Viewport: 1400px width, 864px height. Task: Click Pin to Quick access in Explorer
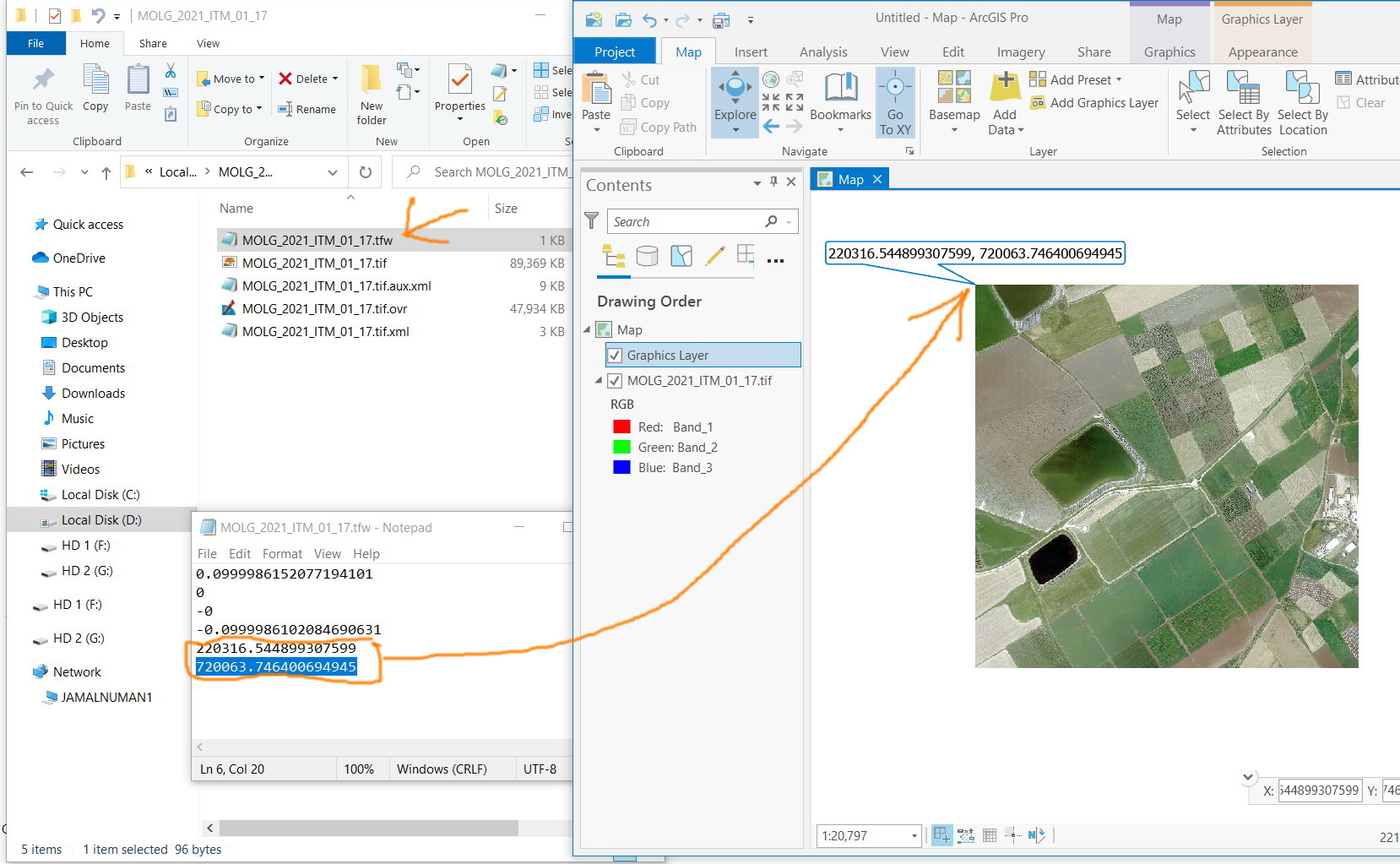[43, 97]
